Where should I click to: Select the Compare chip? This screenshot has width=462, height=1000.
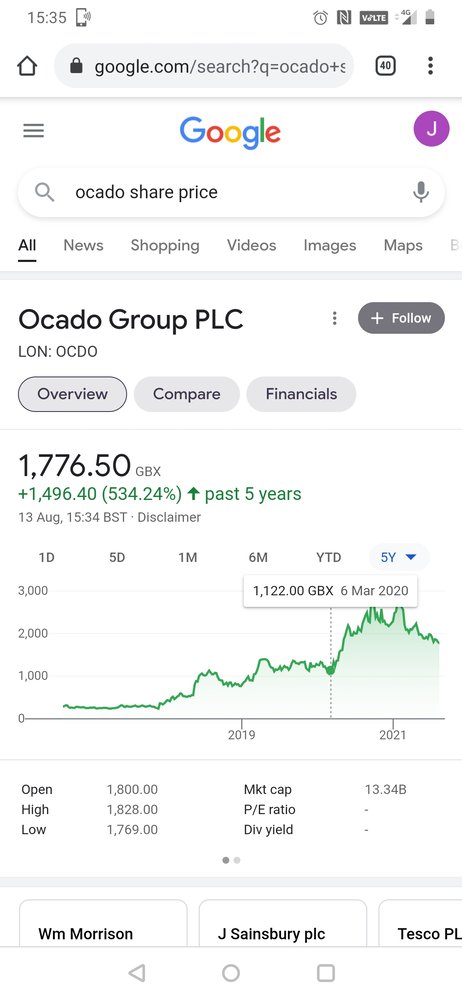pyautogui.click(x=186, y=394)
